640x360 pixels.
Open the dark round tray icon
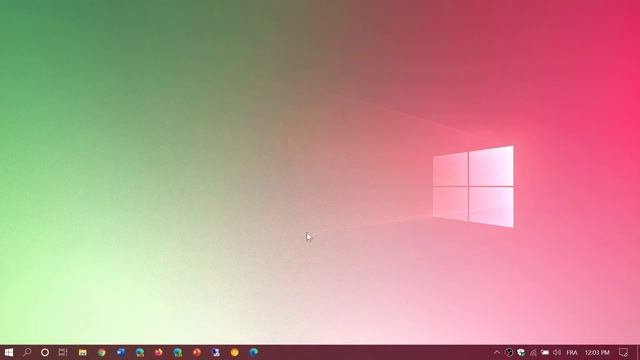(x=509, y=352)
